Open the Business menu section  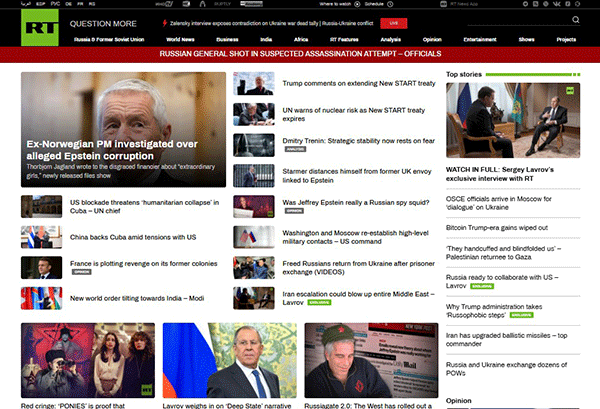214,38
